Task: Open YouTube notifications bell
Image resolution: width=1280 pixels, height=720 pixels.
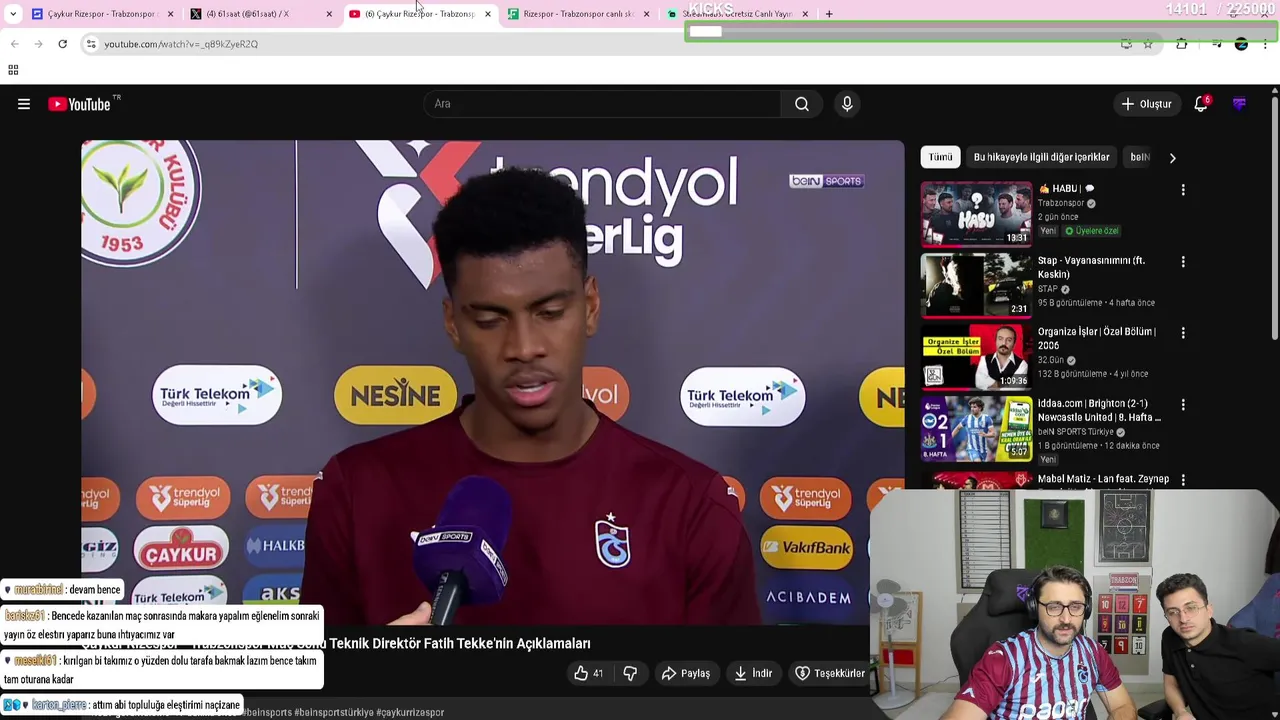Action: coord(1201,104)
